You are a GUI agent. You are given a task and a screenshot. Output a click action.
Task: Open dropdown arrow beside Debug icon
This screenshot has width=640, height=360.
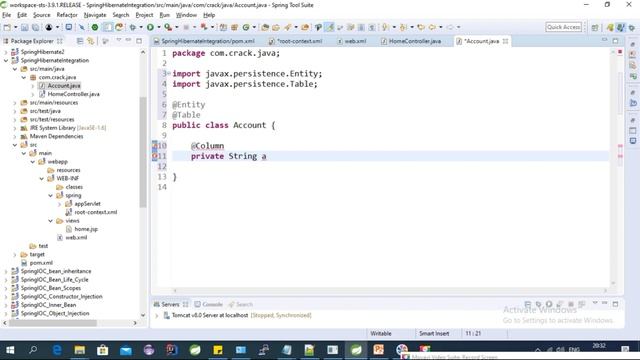point(141,27)
